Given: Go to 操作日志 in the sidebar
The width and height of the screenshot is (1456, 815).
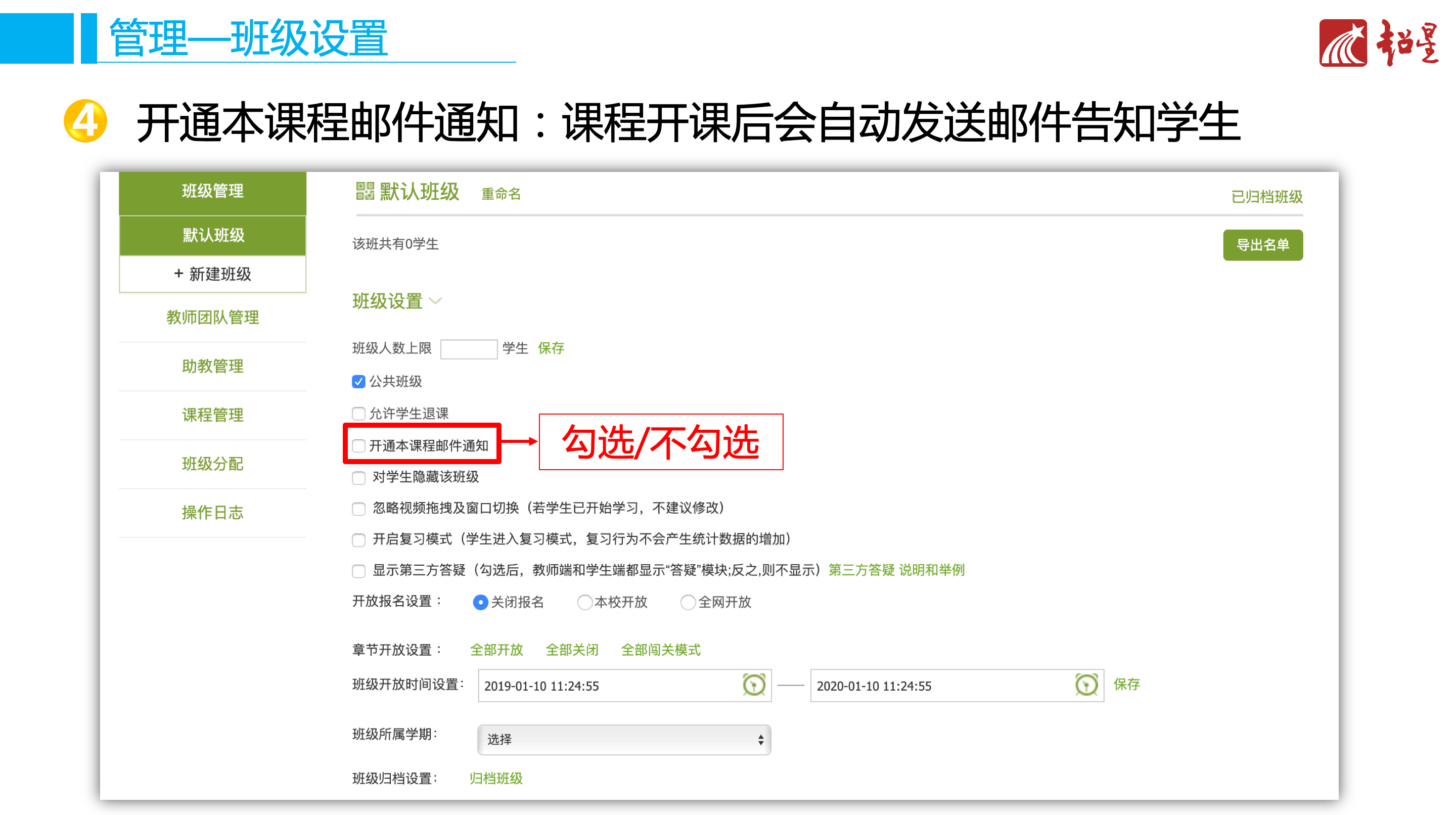Looking at the screenshot, I should tap(212, 513).
